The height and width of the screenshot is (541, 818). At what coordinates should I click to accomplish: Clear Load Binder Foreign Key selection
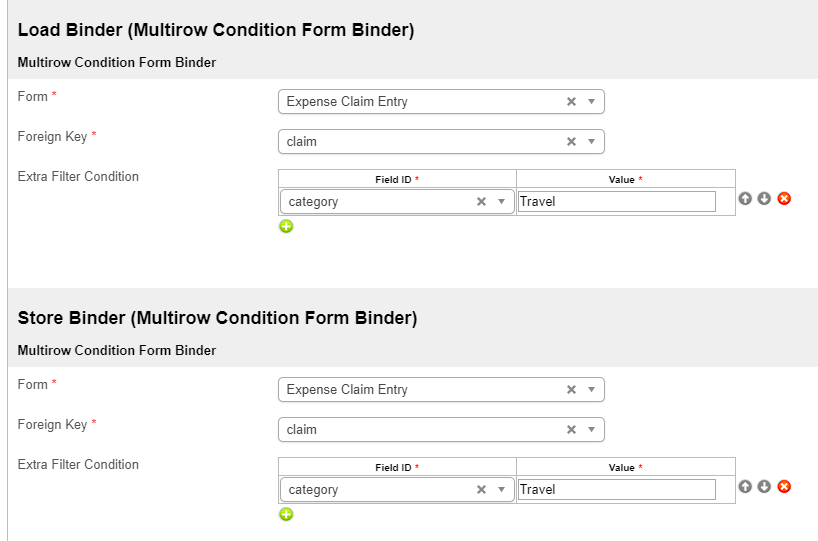tap(571, 142)
